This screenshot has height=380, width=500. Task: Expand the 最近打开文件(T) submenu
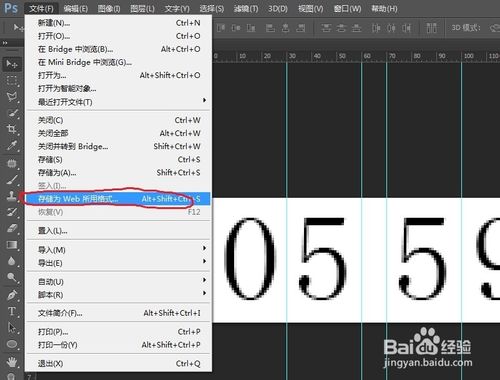tap(118, 102)
